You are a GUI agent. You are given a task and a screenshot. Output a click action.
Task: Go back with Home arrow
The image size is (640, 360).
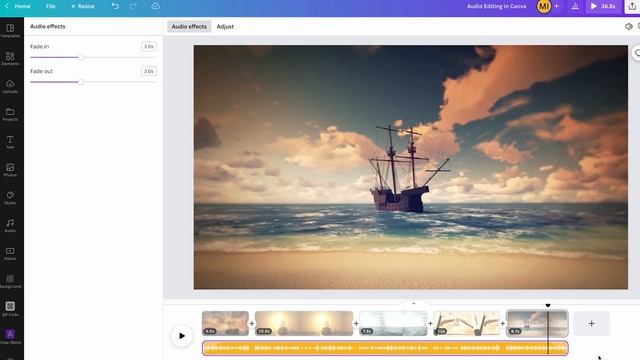coord(7,6)
